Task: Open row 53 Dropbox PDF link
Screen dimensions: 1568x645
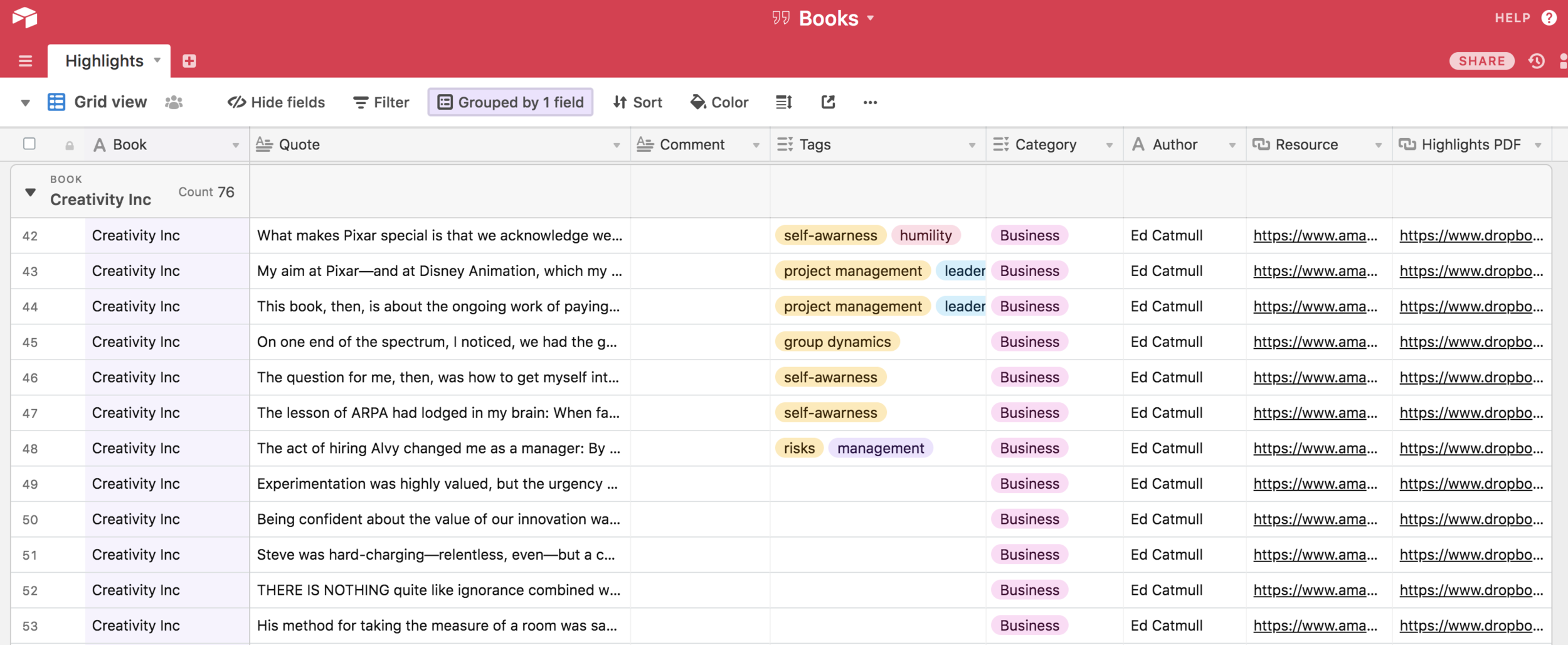Action: pos(1471,626)
